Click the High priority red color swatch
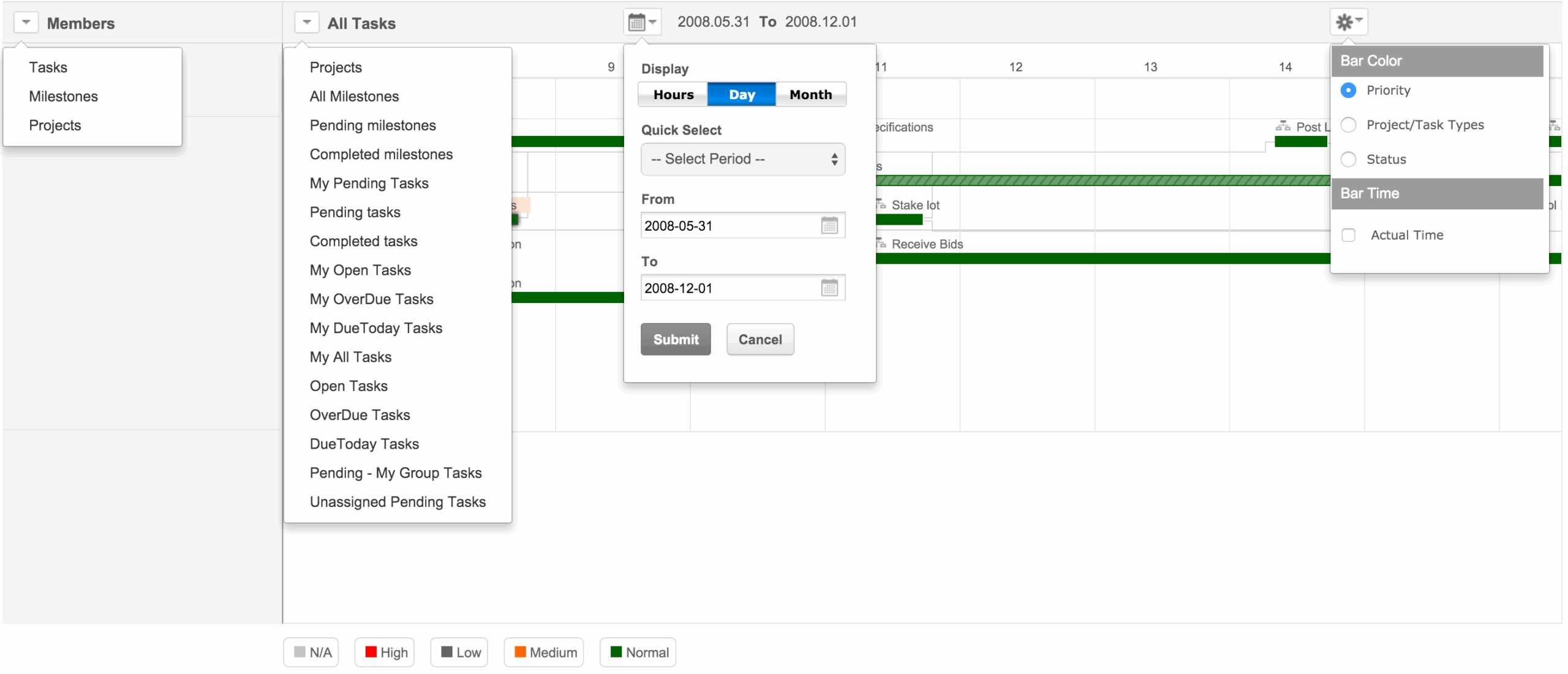The image size is (1568, 674). click(x=370, y=651)
